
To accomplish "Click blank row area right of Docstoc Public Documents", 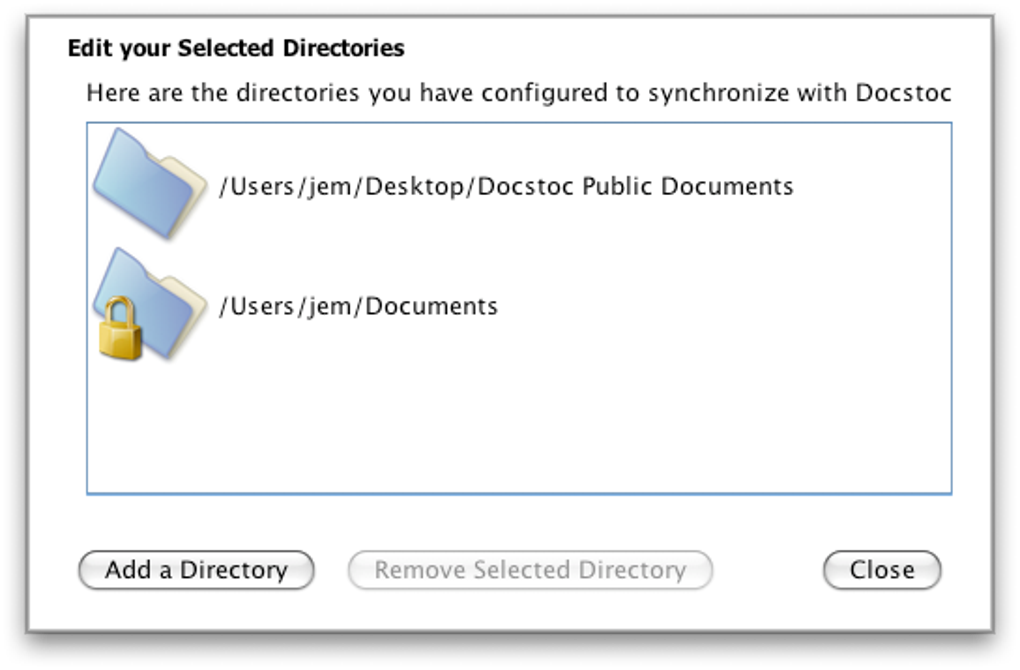I will tap(870, 187).
